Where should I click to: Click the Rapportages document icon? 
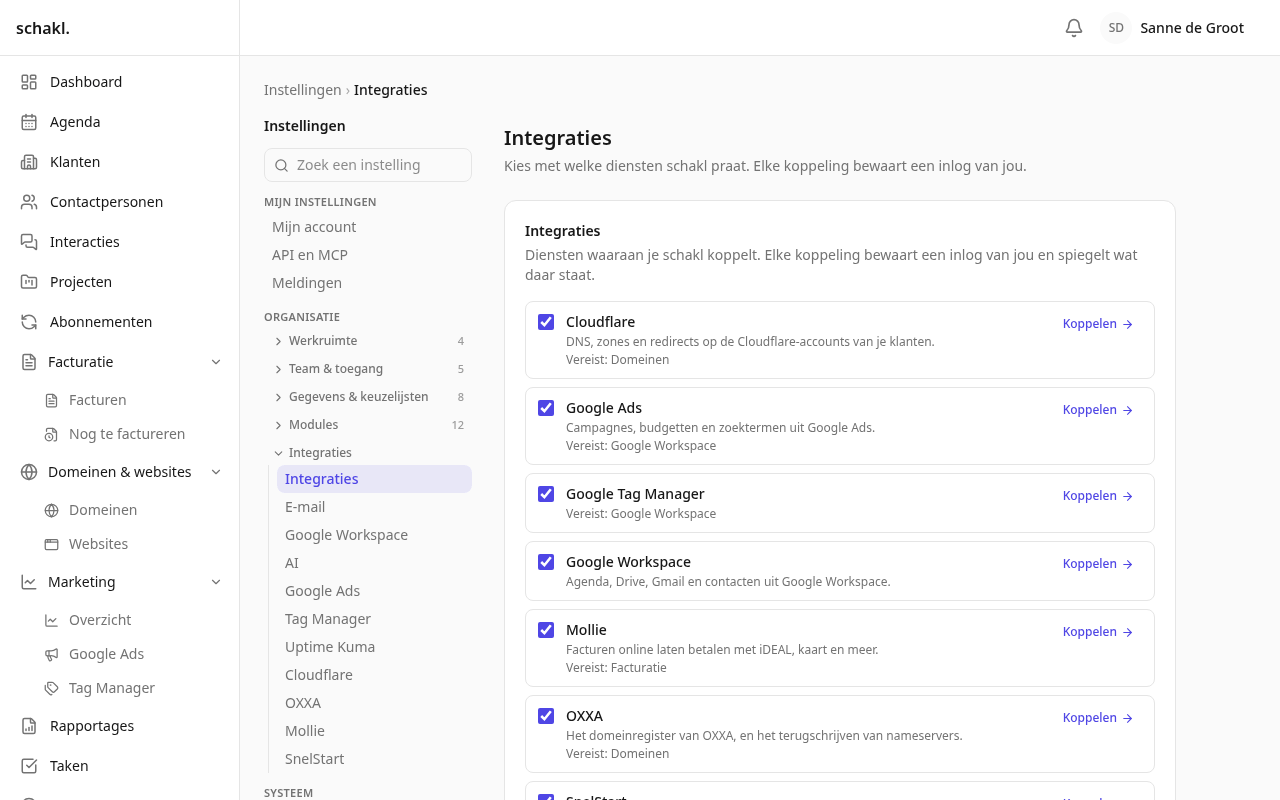pyautogui.click(x=29, y=726)
